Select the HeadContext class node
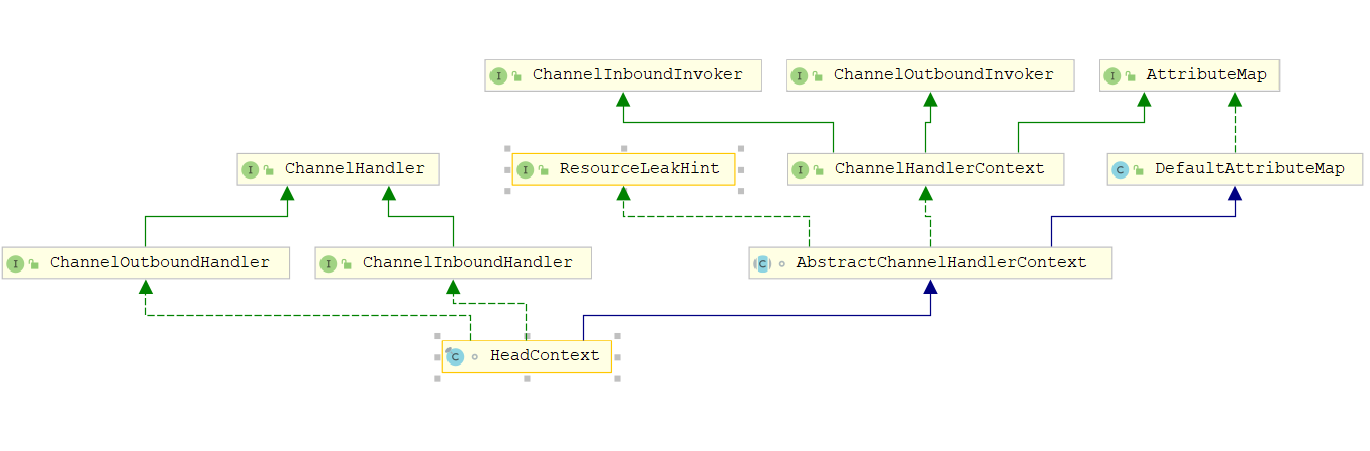 pos(526,356)
